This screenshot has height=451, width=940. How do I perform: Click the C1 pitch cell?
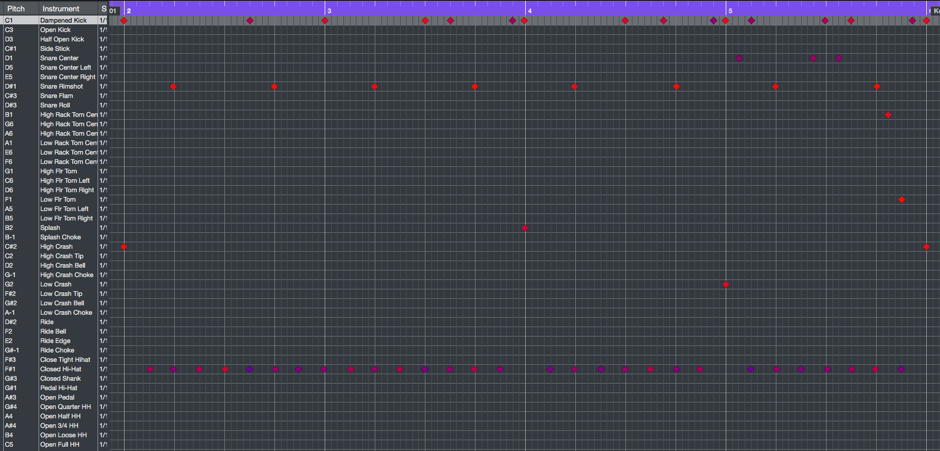(10, 20)
